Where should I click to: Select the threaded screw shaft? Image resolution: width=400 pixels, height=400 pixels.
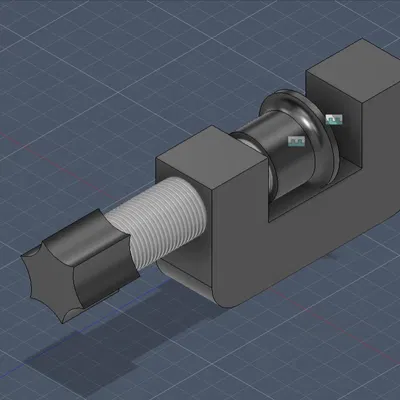pos(158,223)
